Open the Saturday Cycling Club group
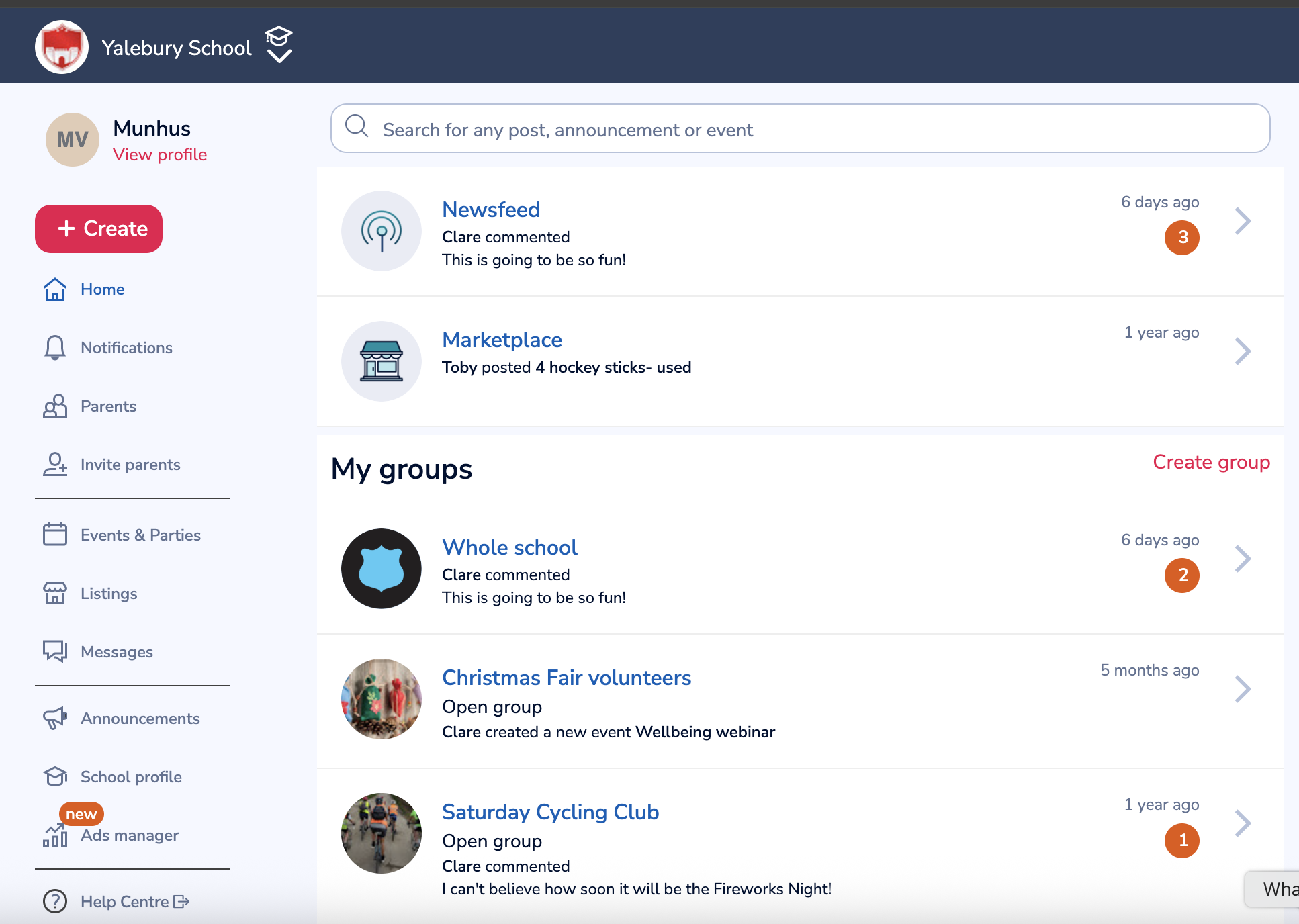This screenshot has width=1299, height=924. pyautogui.click(x=551, y=812)
